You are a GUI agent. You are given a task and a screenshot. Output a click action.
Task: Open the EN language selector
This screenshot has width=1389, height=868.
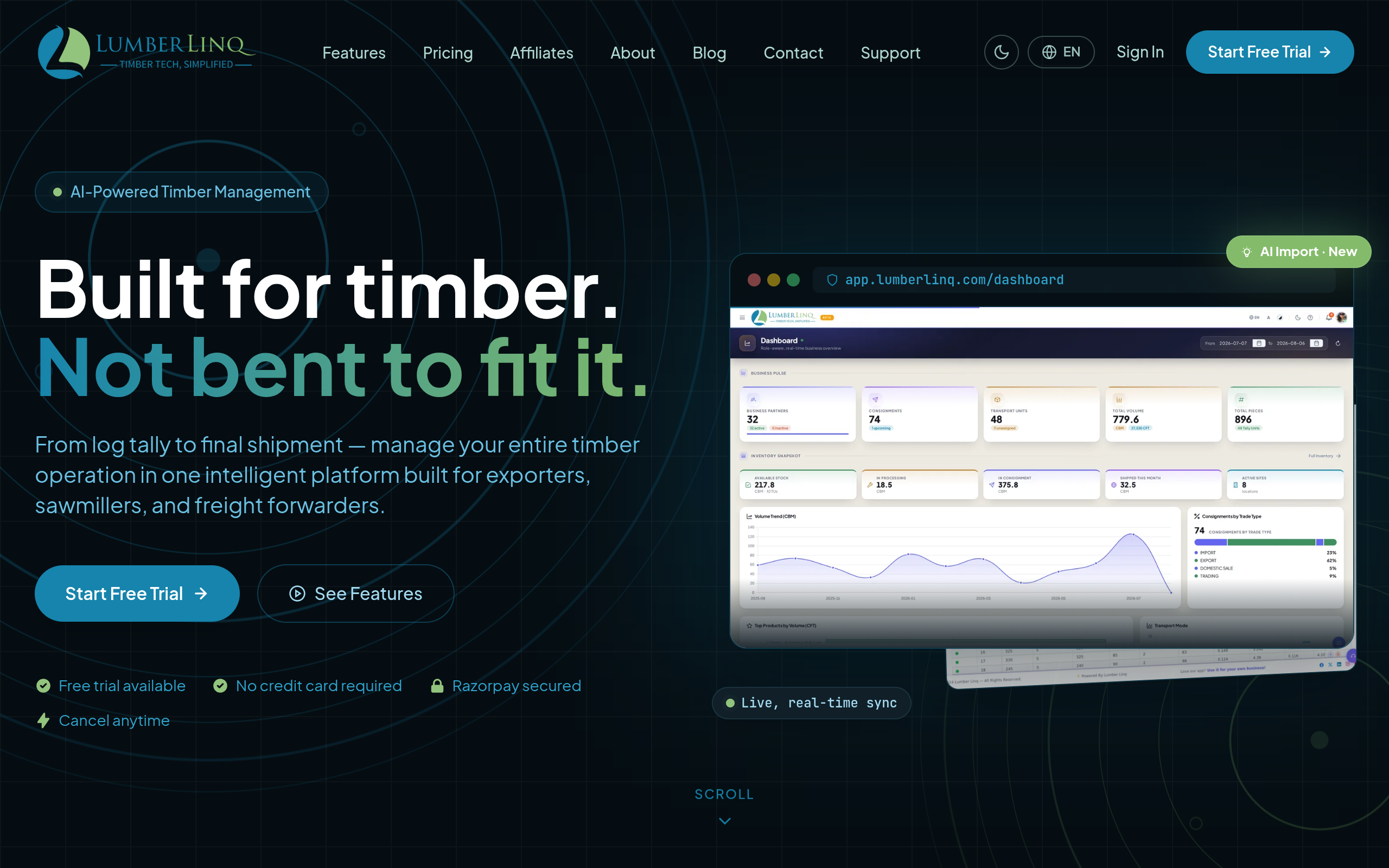(x=1060, y=52)
